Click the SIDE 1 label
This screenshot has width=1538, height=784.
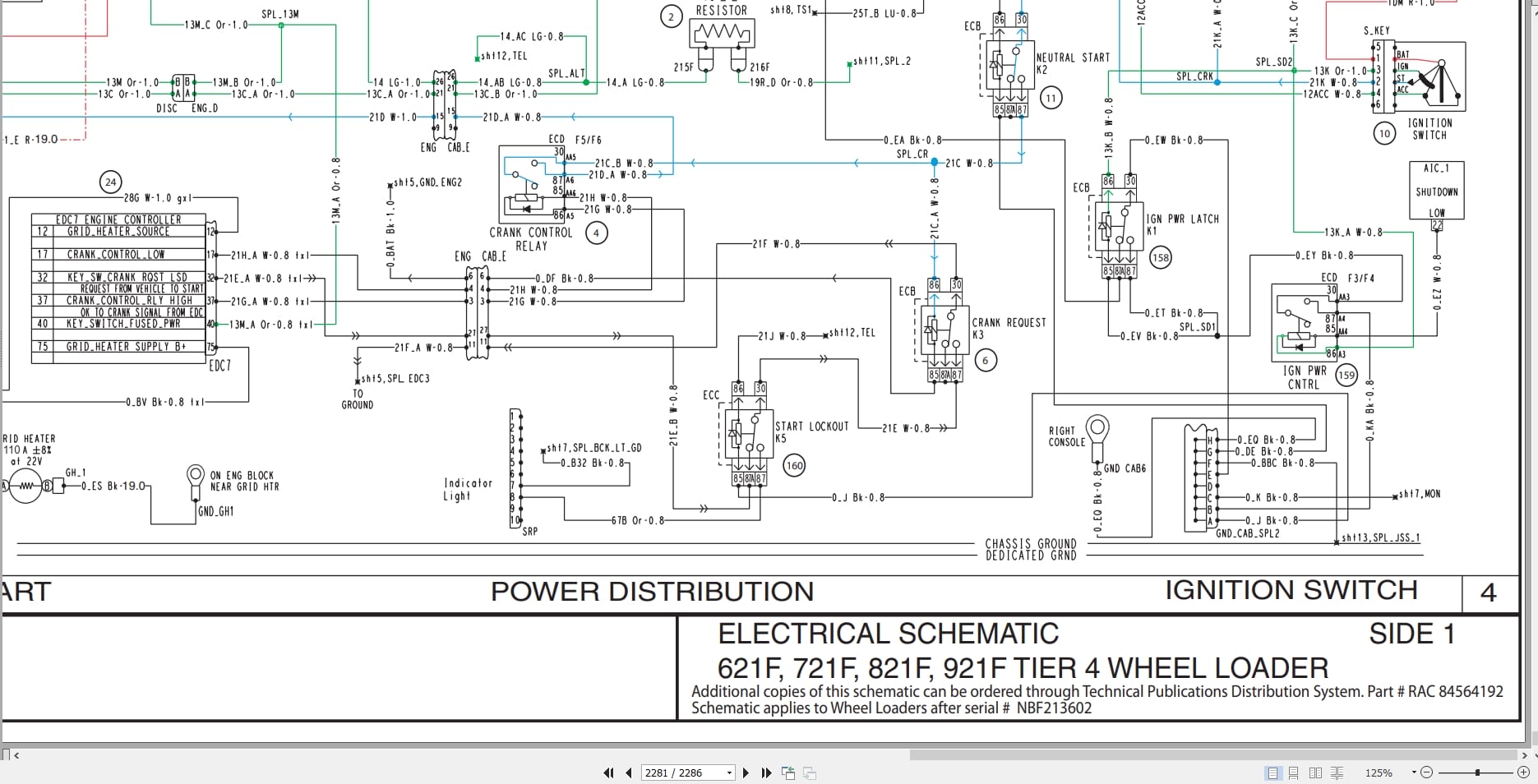pos(1412,634)
